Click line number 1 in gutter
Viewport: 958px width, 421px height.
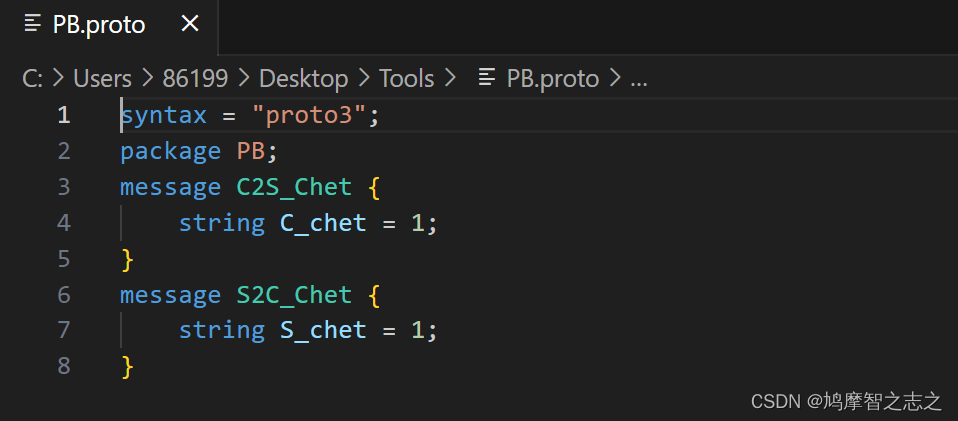64,115
